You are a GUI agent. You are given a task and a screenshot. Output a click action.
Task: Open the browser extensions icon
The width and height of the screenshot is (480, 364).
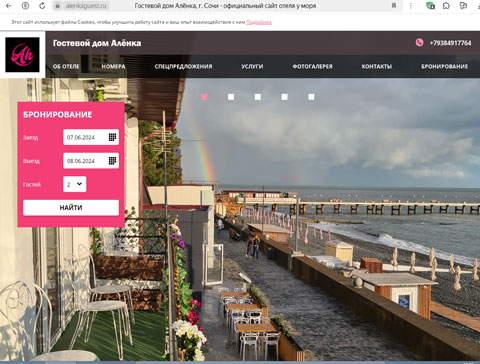coord(446,6)
